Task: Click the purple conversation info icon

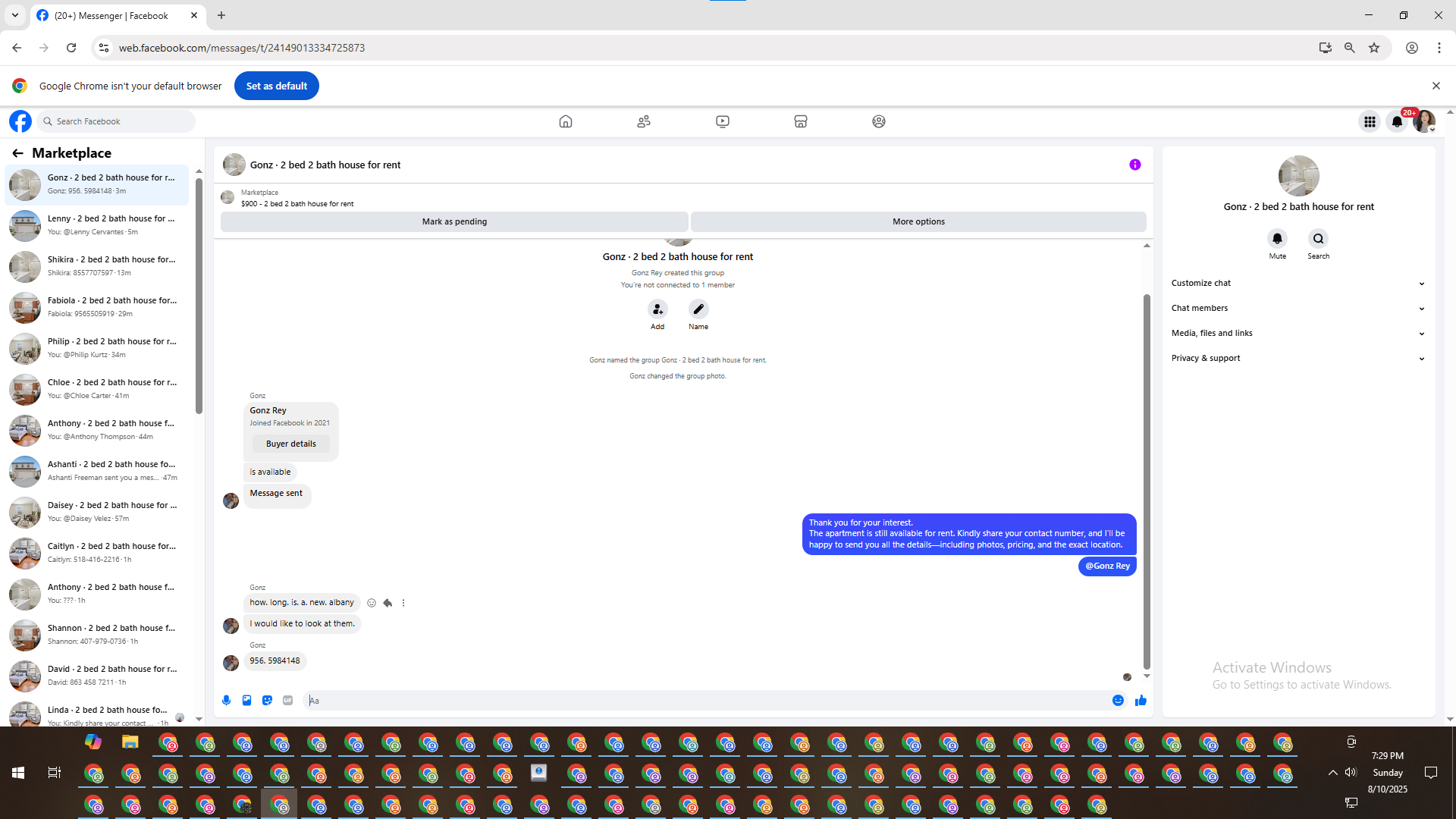Action: [1134, 165]
